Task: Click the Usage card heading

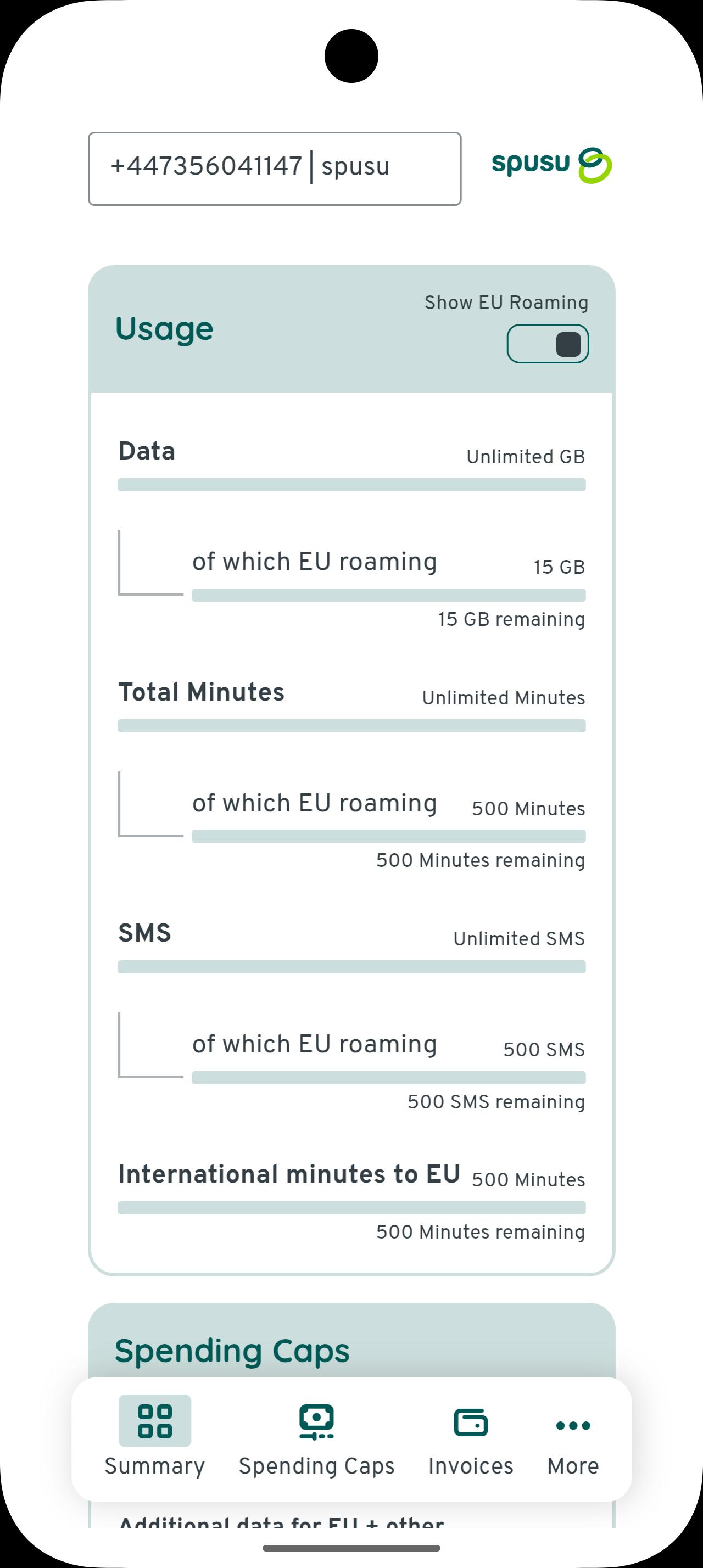Action: pos(164,329)
